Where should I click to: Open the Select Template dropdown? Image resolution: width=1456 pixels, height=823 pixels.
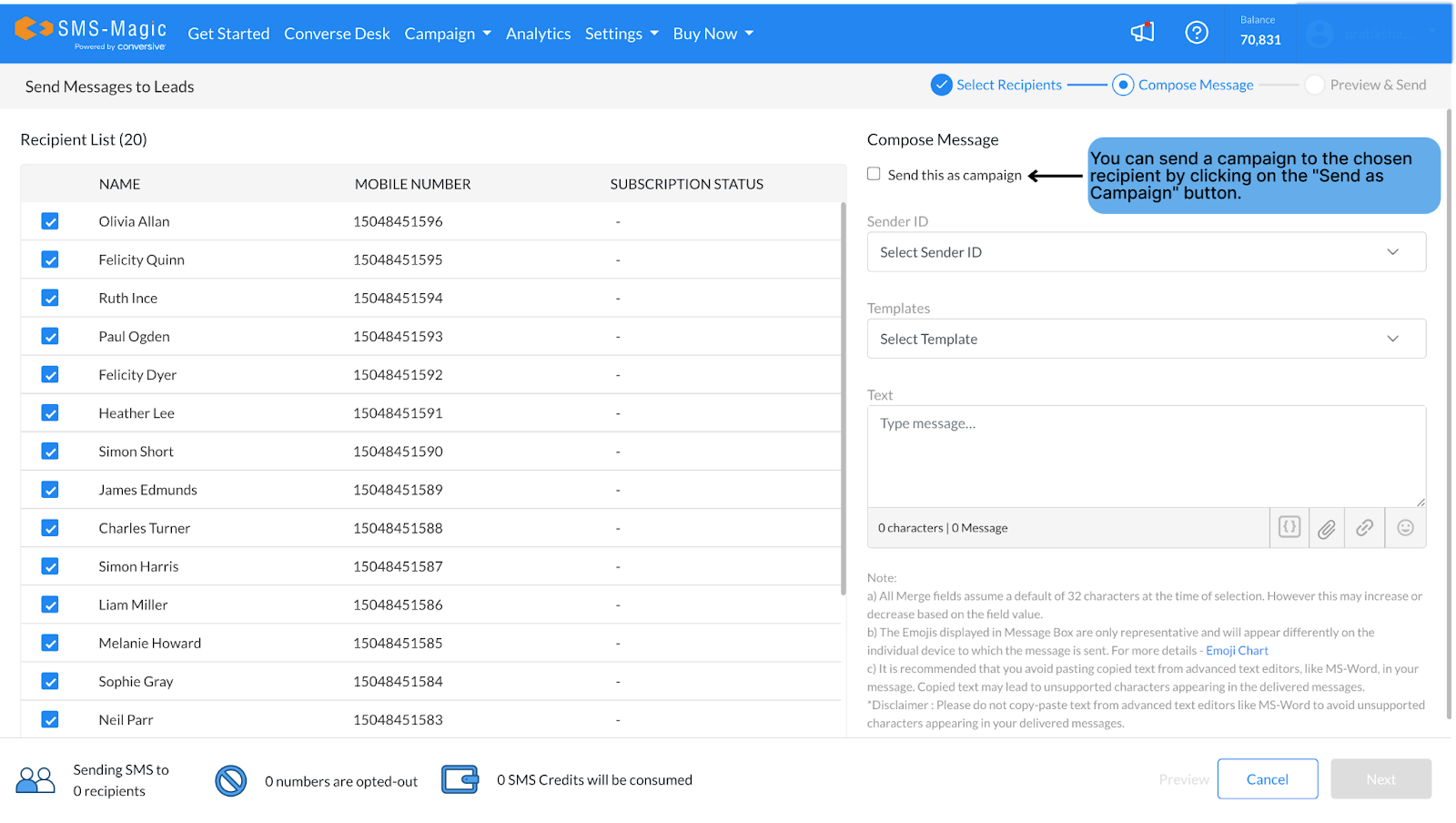(x=1146, y=339)
